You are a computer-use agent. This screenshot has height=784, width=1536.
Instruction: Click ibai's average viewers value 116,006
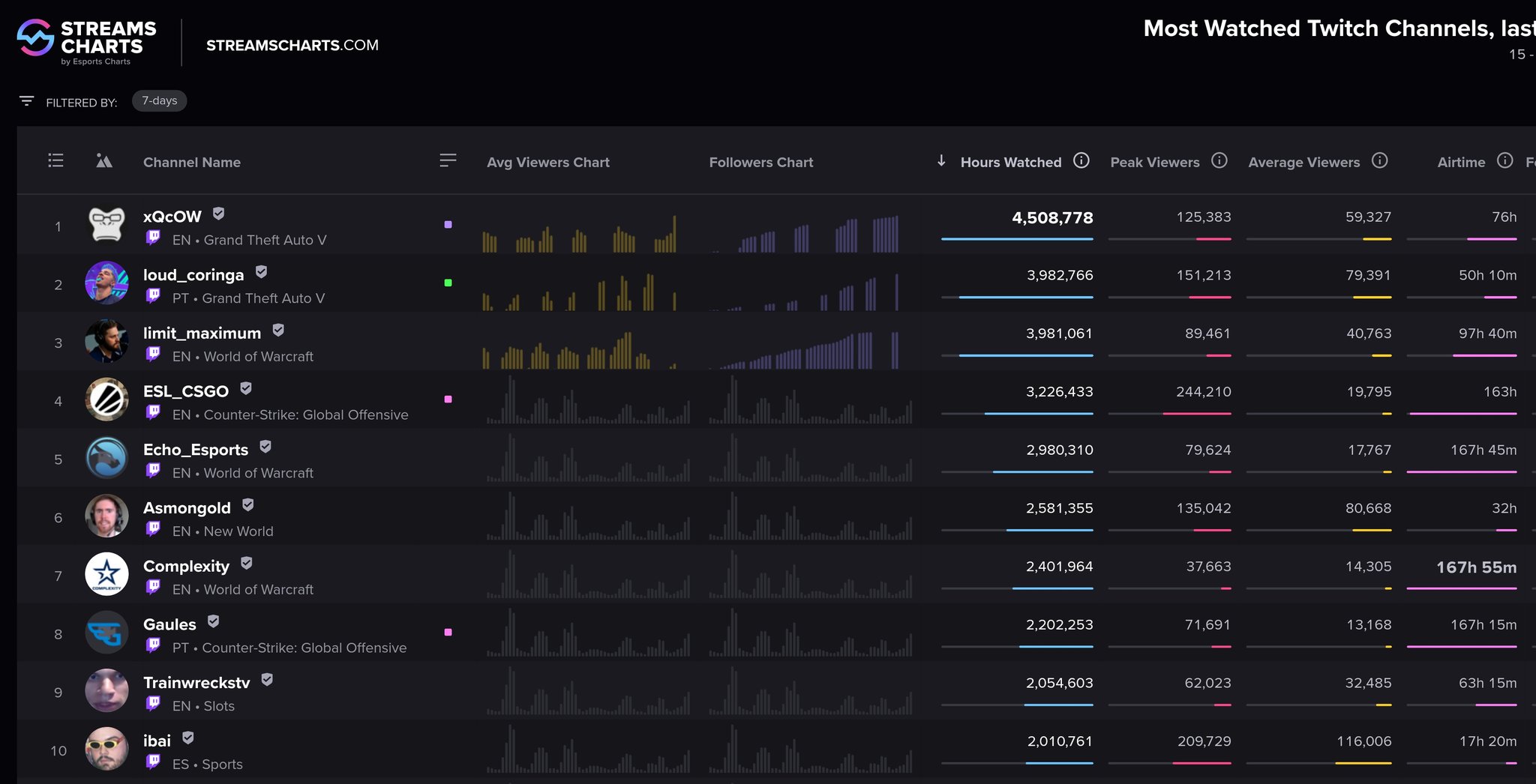click(x=1364, y=741)
